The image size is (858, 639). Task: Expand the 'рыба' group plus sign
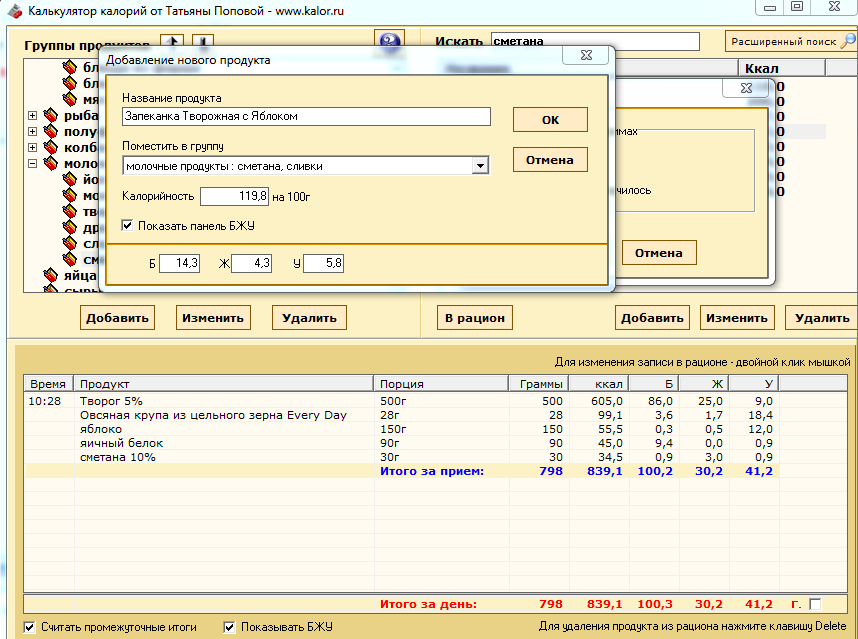click(32, 115)
